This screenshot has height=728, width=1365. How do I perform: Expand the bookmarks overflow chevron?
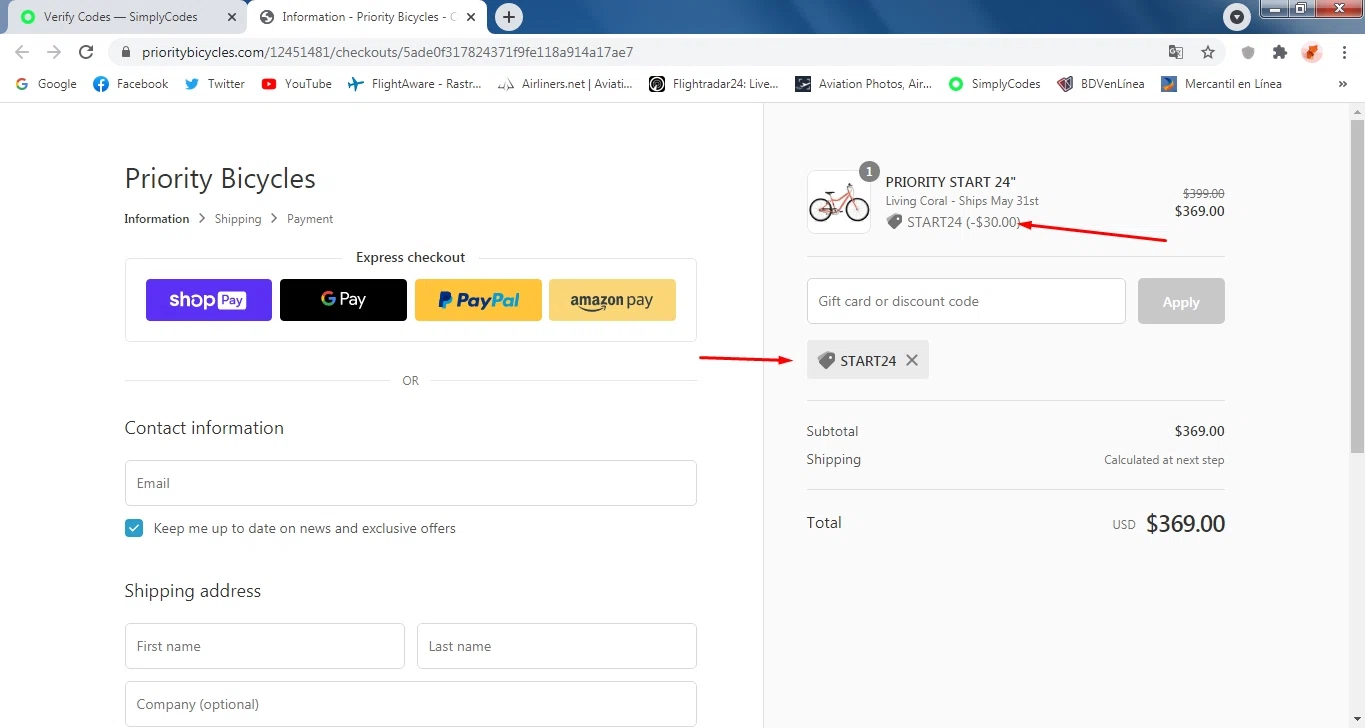(x=1342, y=84)
